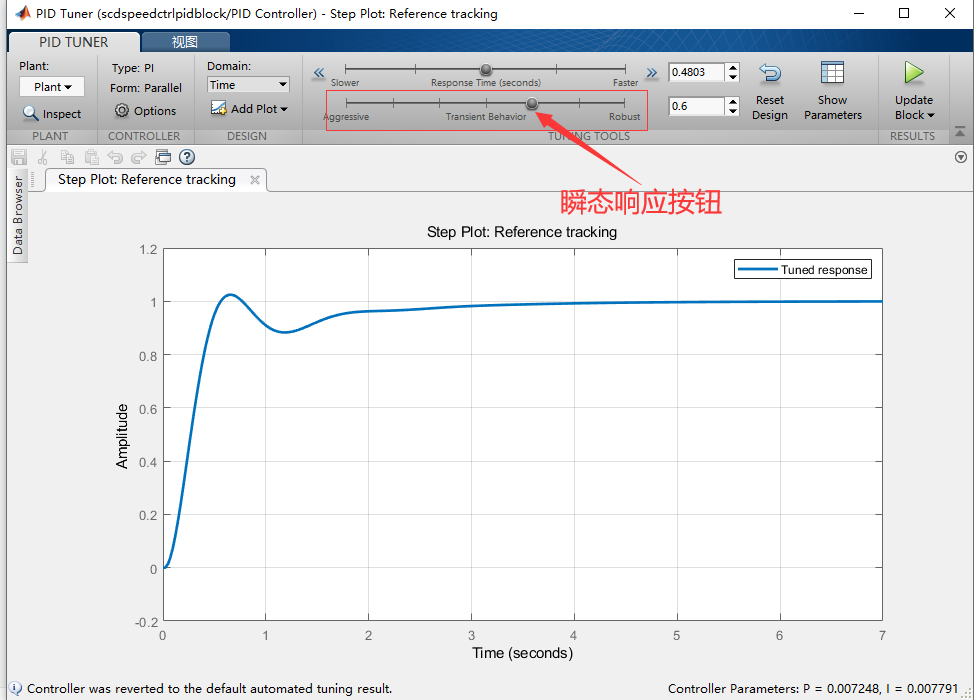Click the Amplitude axis label
Screen dimensions: 974x700
pos(122,436)
